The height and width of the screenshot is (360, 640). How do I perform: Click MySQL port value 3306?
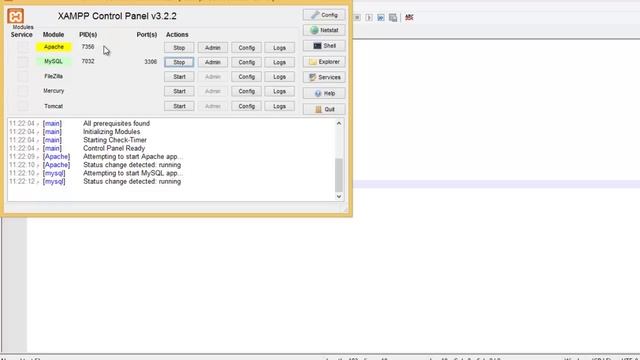click(x=151, y=62)
